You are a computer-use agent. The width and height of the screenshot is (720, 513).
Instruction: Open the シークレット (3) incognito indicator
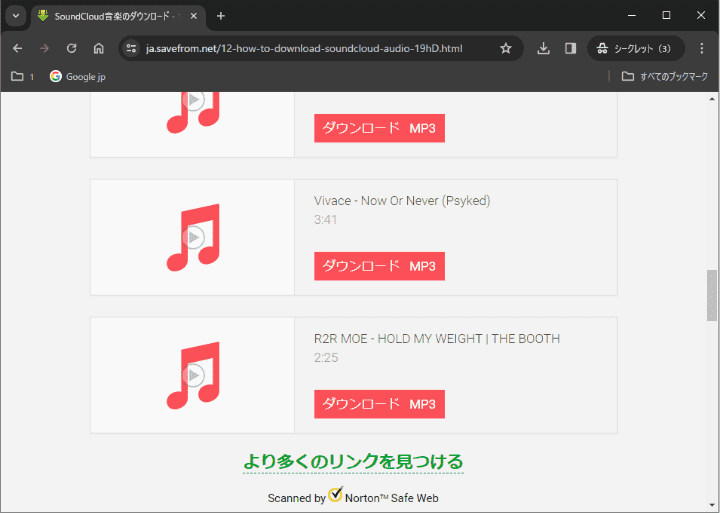click(635, 48)
